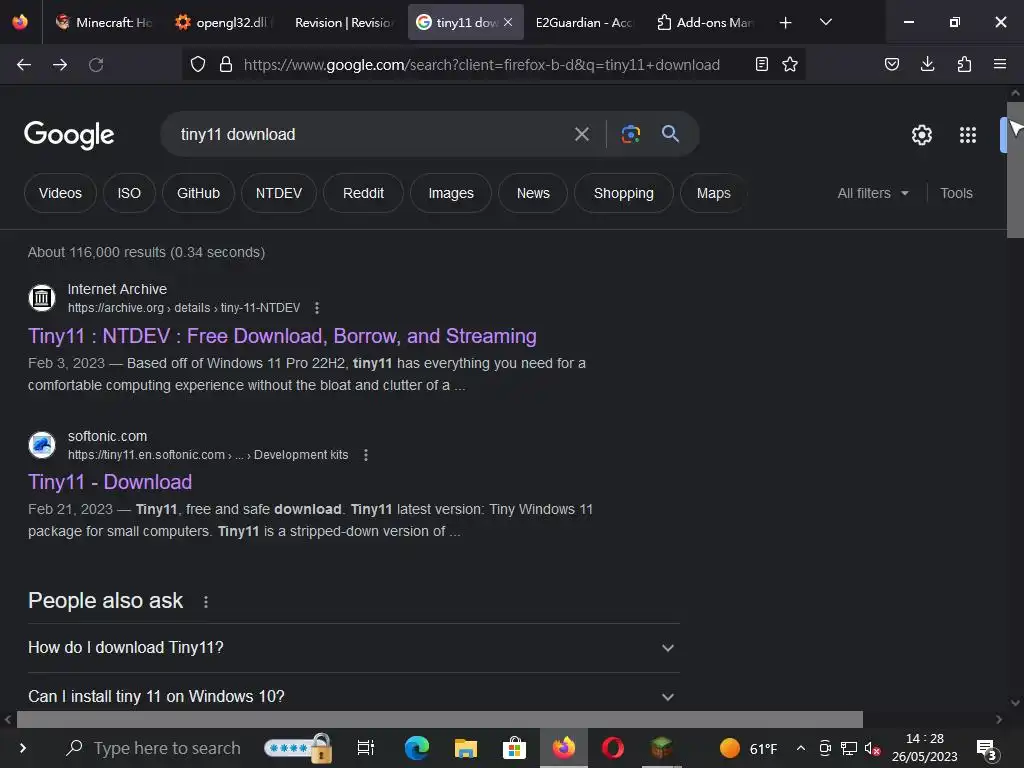
Task: Filter results by ISO chip
Action: [129, 193]
